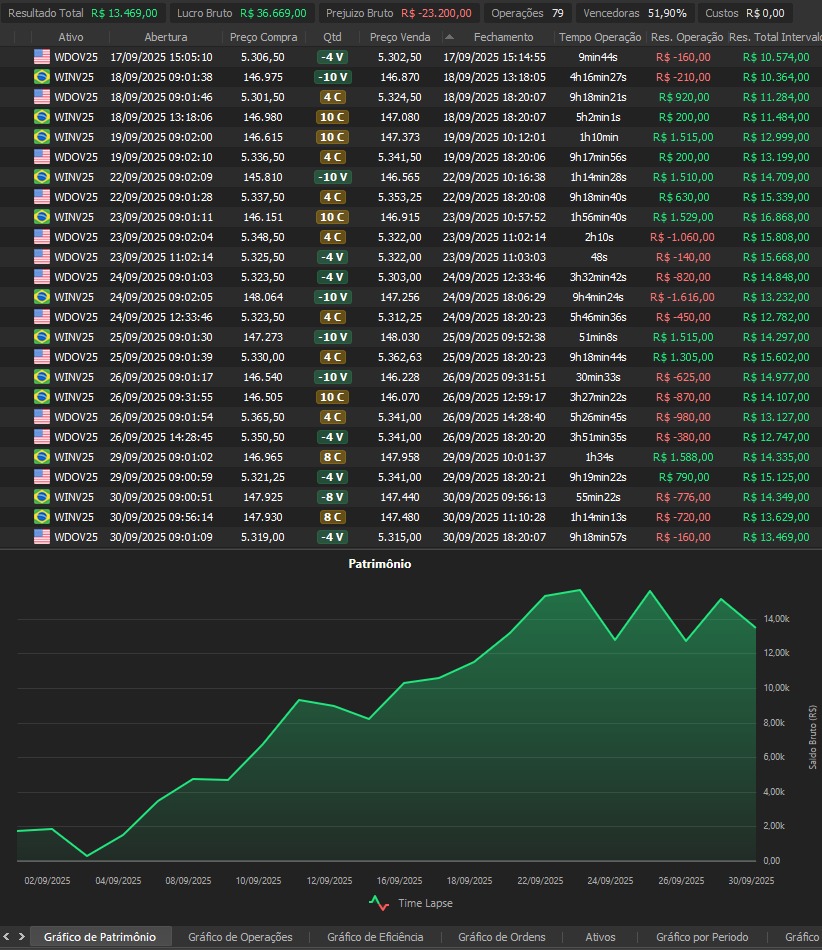Select the Ativos tab
822x950 pixels.
pos(600,937)
